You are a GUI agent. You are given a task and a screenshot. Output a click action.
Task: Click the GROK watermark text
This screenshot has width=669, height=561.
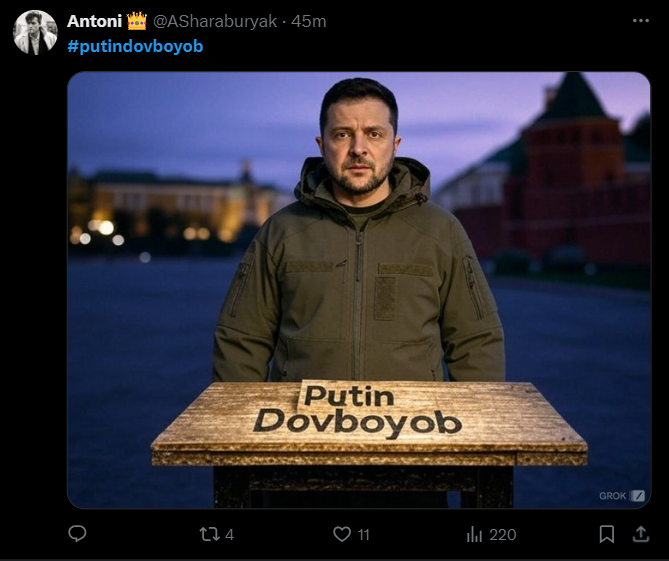point(613,496)
